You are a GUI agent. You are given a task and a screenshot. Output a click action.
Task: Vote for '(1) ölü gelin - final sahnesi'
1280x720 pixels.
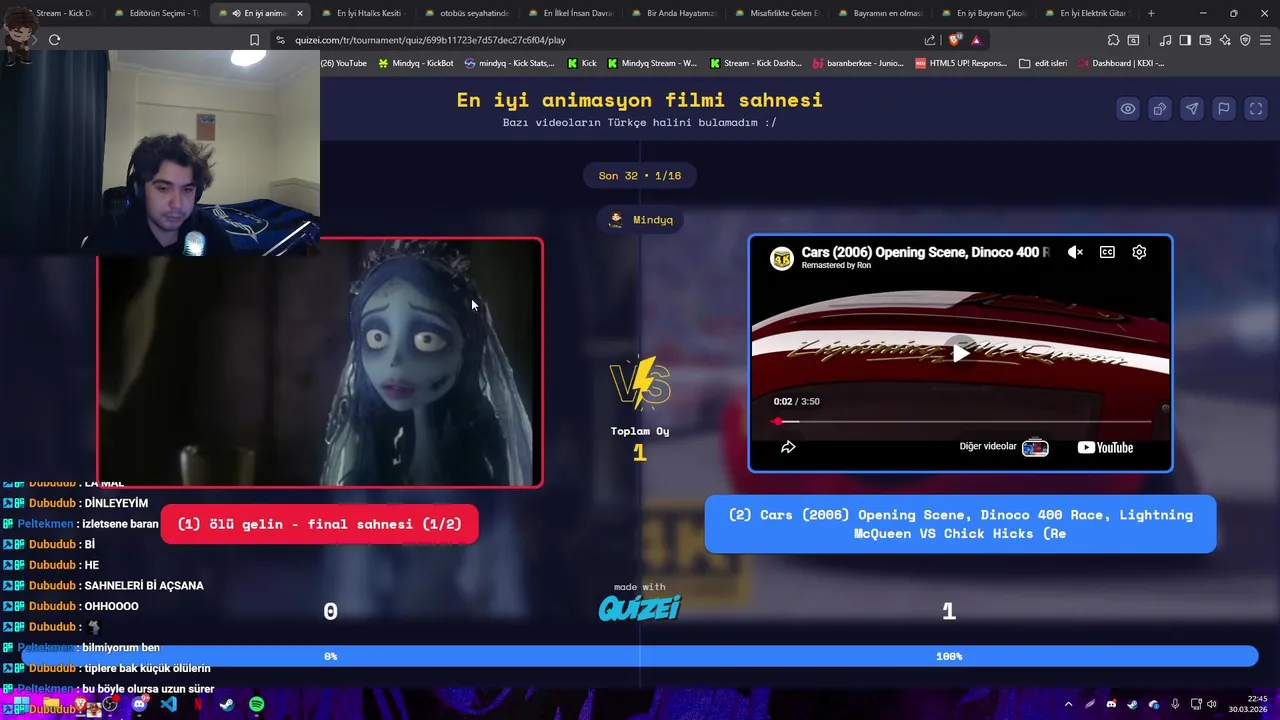319,524
